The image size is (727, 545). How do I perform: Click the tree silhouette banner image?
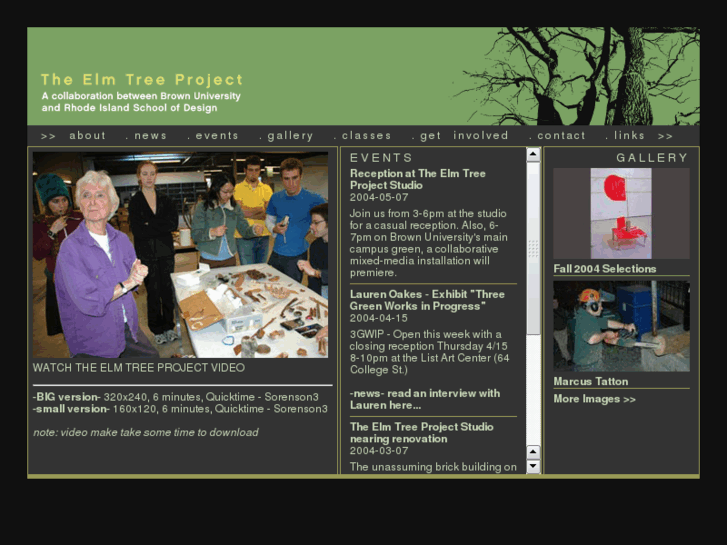(575, 76)
